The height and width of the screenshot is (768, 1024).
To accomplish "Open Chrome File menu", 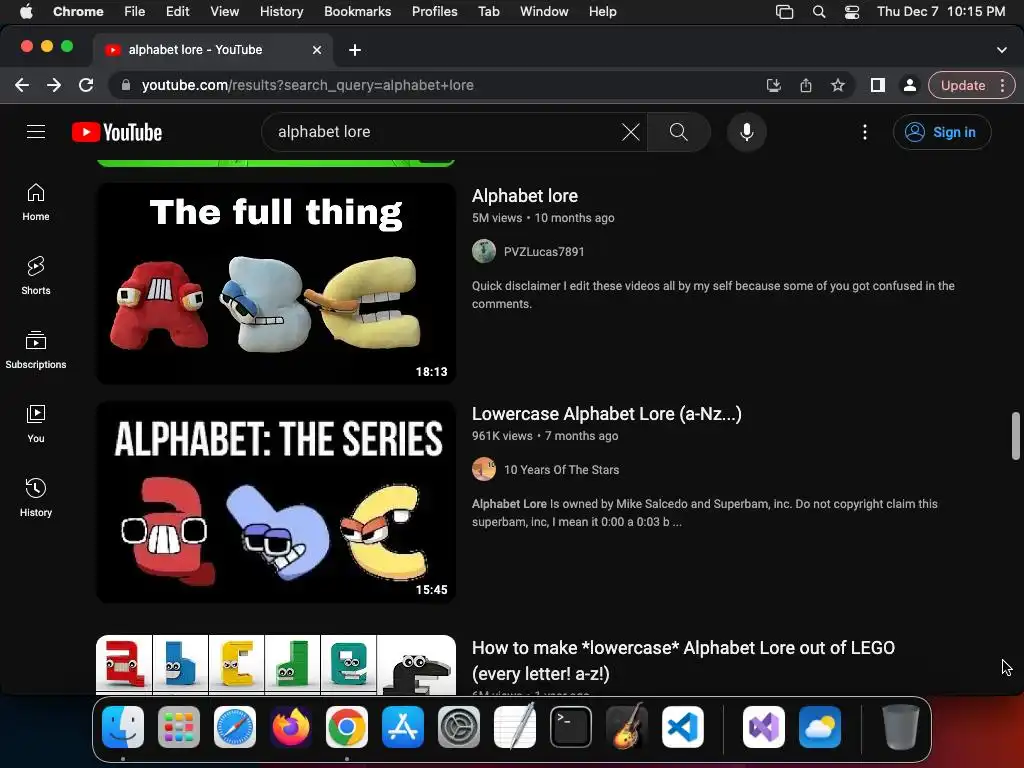I will (x=135, y=12).
